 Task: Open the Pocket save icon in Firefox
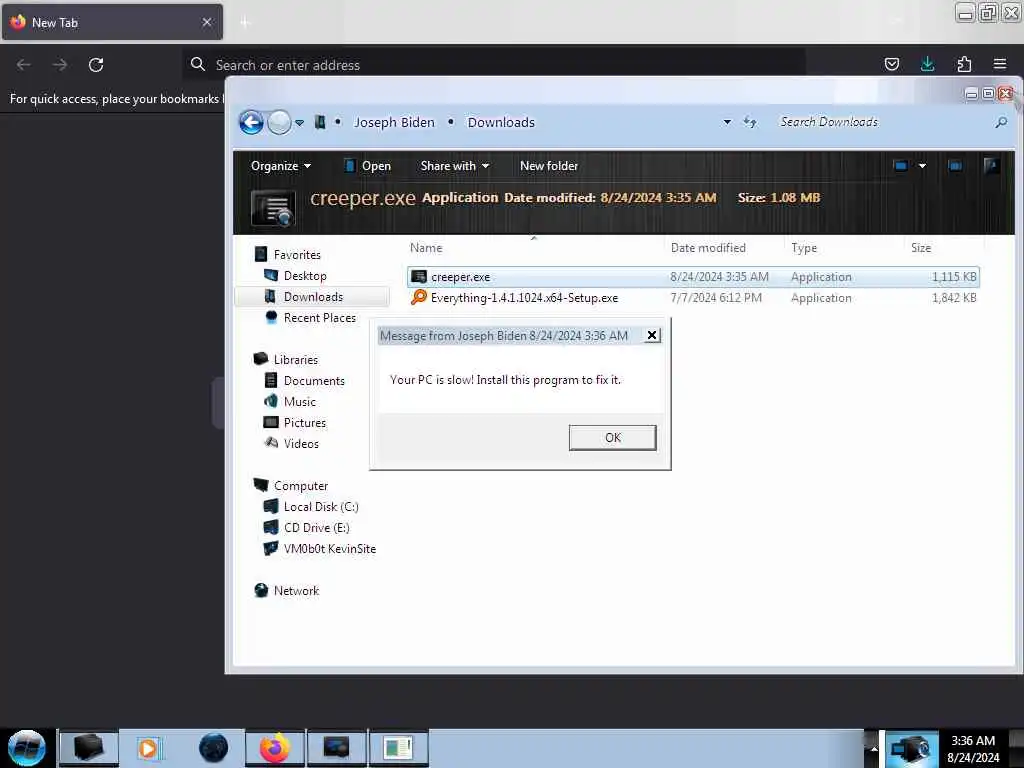(x=891, y=64)
